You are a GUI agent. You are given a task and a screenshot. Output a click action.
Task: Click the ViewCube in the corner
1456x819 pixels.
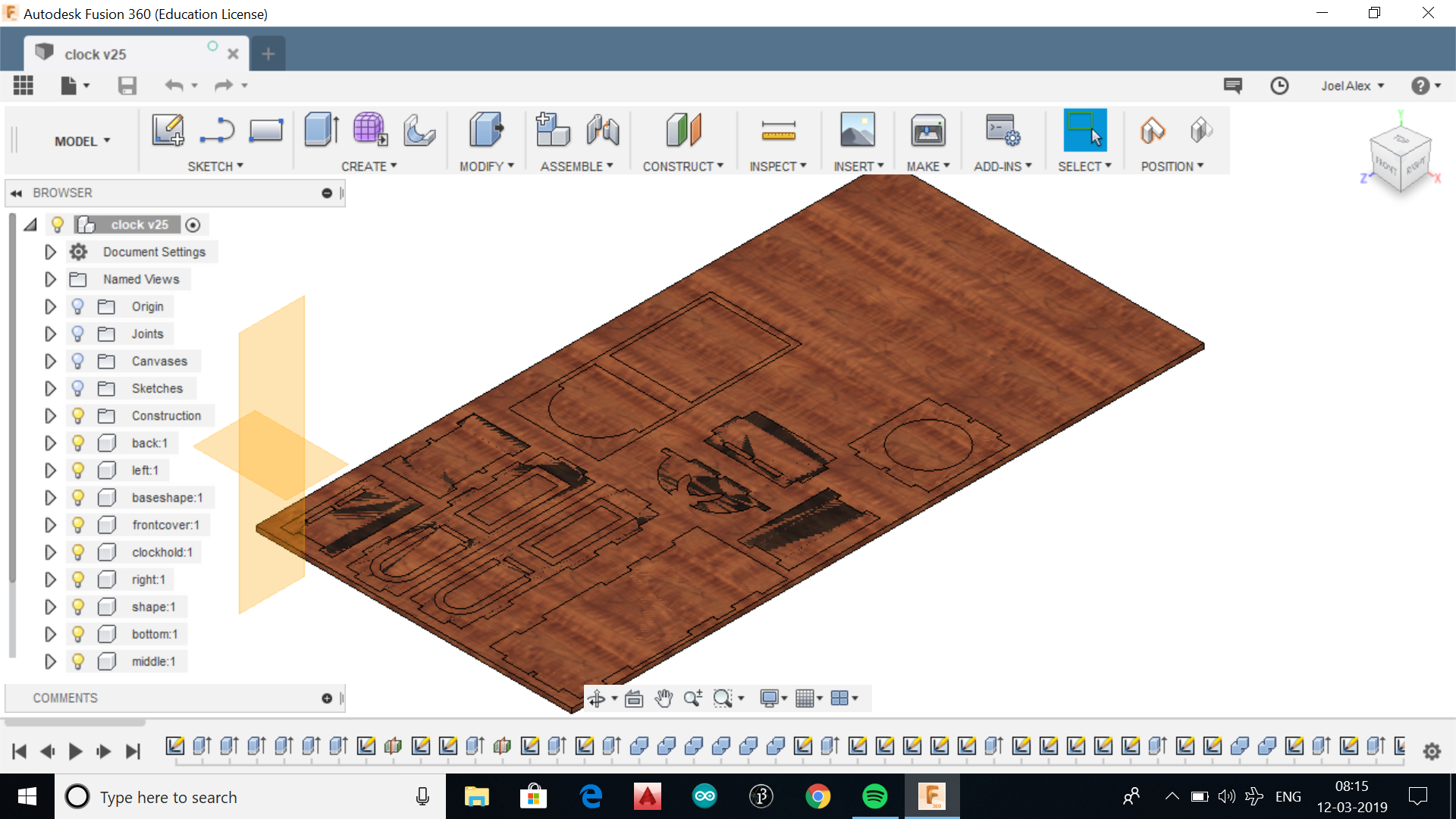[1400, 157]
